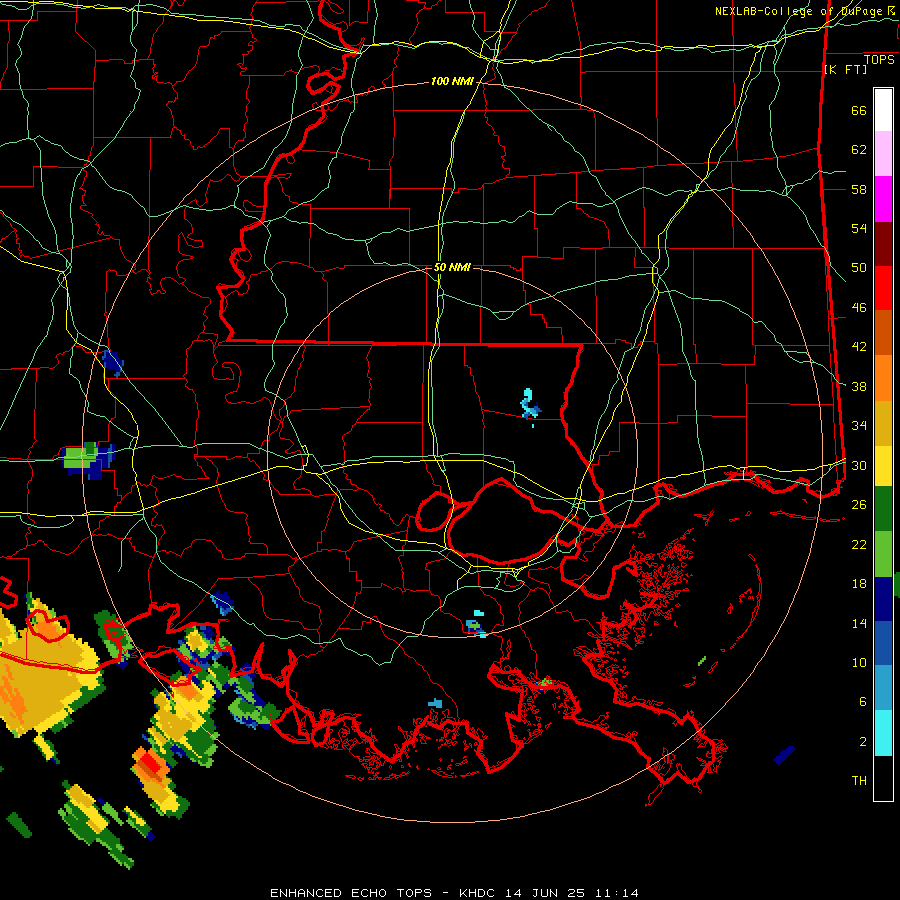This screenshot has width=900, height=900.
Task: Click the light green echo on the map's west edge
Action: (x=80, y=456)
